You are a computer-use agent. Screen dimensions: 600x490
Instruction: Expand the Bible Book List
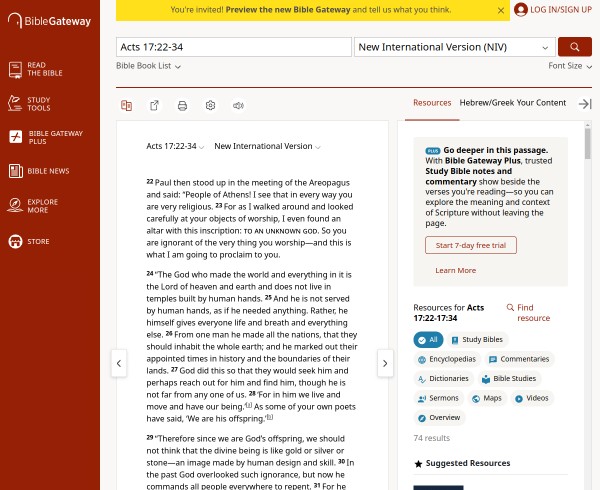tap(148, 66)
